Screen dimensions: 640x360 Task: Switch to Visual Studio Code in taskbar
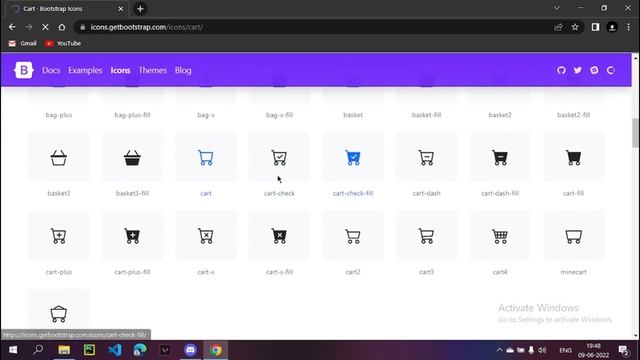pos(115,350)
